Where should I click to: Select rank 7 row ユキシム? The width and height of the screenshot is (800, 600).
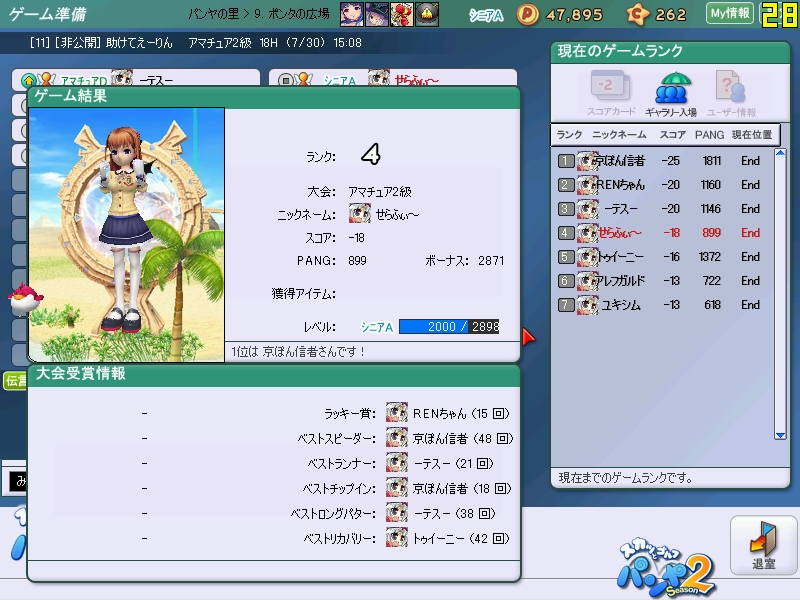(663, 305)
